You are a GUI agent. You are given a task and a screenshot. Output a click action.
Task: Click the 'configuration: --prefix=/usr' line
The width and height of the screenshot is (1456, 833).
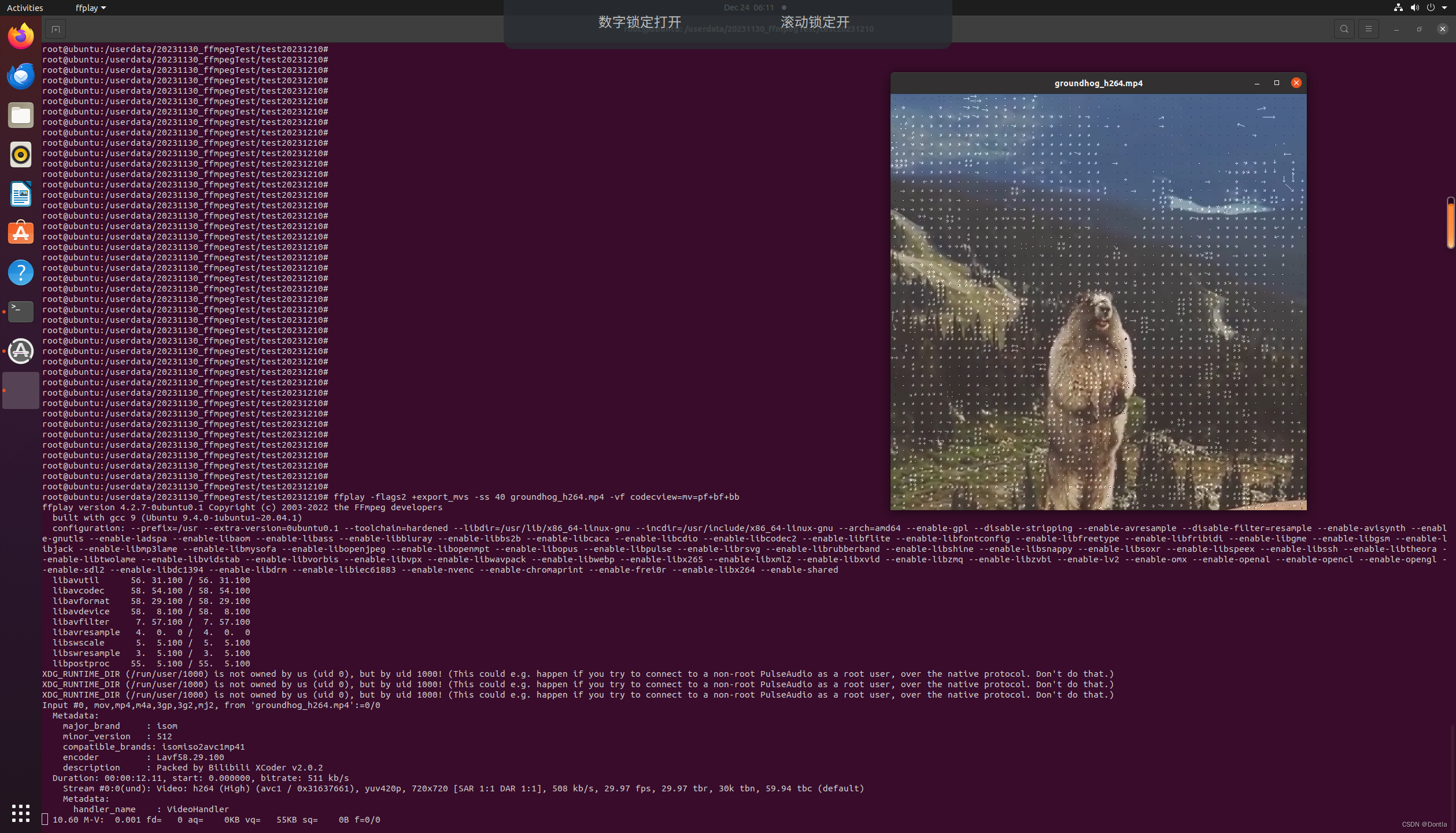(745, 549)
